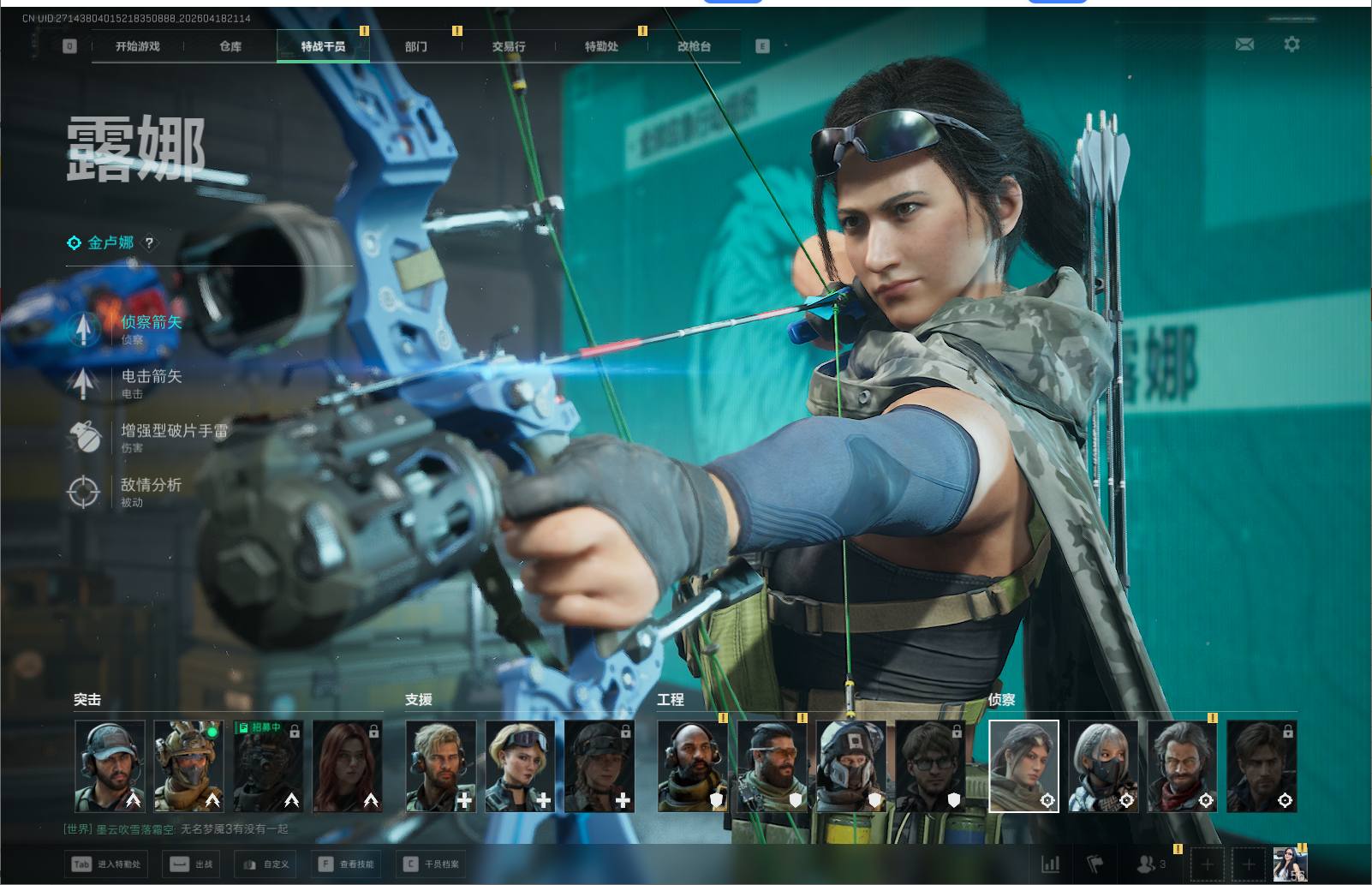Select the locked 招募中 operator portrait
Viewport: 1372px width, 885px height.
(268, 766)
